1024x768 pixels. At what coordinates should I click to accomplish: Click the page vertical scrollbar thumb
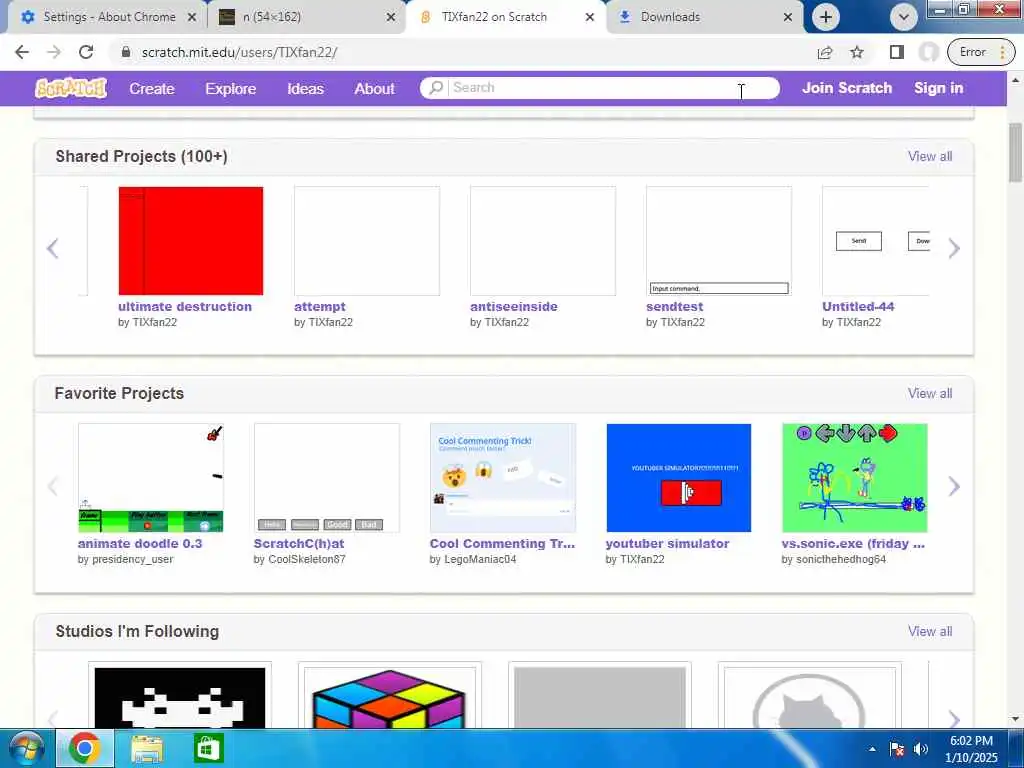(x=1015, y=152)
